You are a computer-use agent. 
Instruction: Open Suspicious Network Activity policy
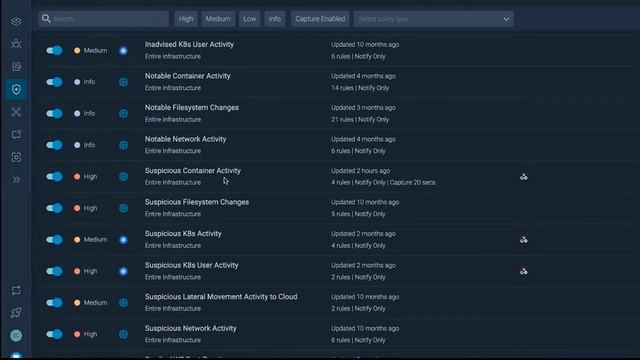191,328
